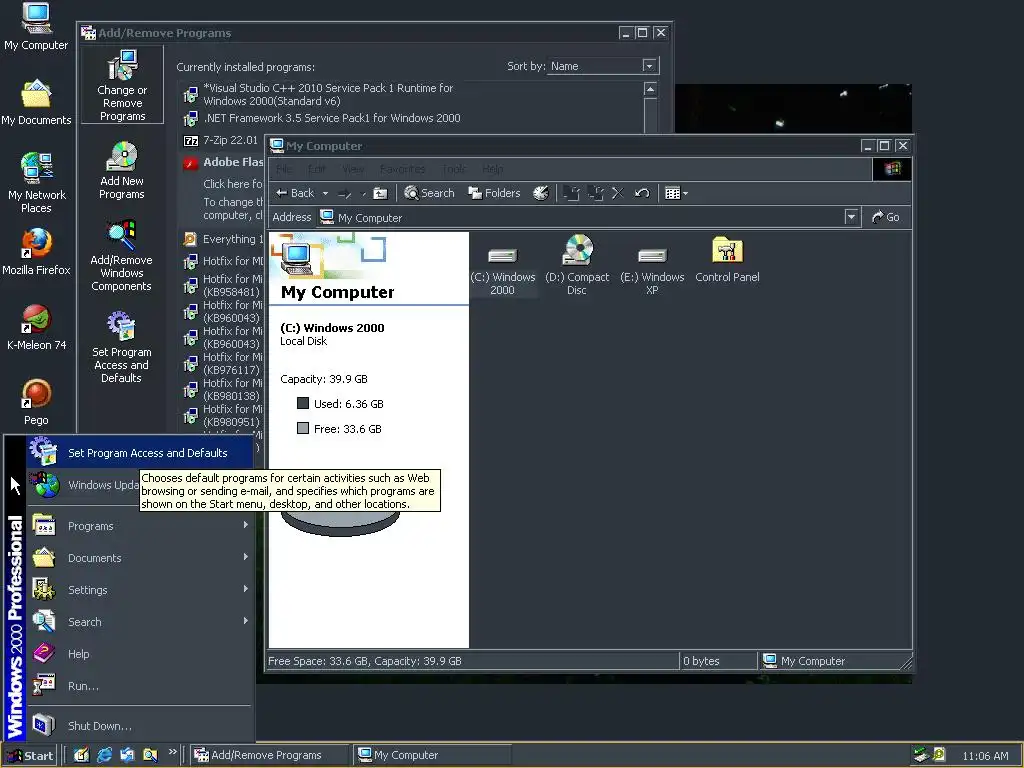
Task: Launch Internet Explorer from quick launch
Action: (104, 755)
